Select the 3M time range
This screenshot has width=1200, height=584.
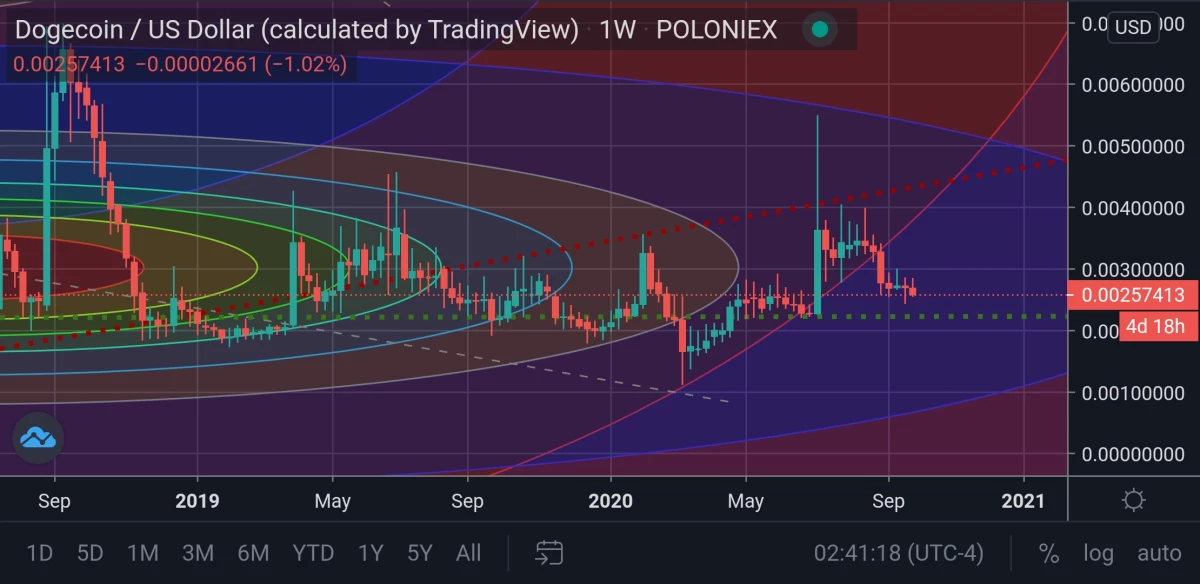(198, 552)
